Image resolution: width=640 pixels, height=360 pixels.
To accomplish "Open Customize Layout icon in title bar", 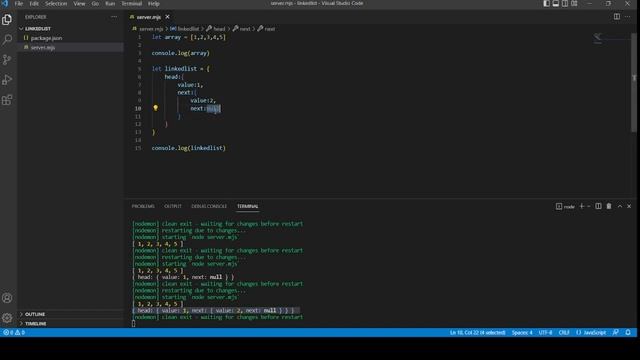I will coord(574,4).
